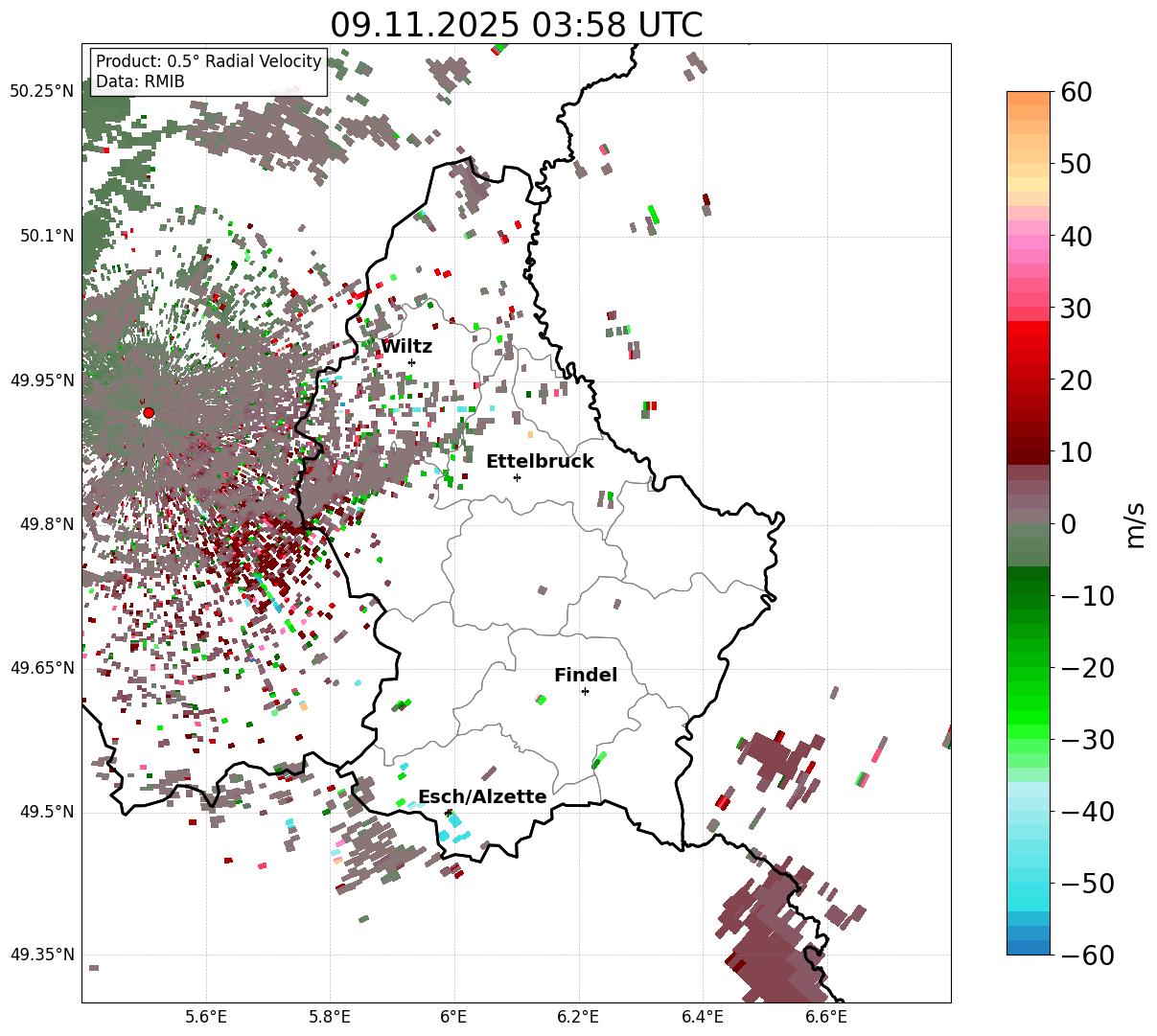The height and width of the screenshot is (1036, 1157).
Task: Click the Wiltz station cross marker
Action: [412, 362]
